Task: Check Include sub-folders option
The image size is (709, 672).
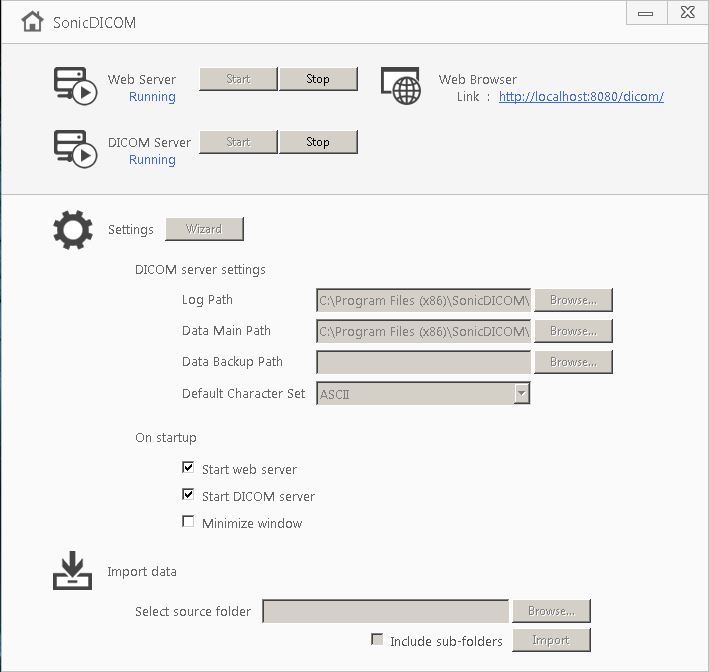Action: (x=377, y=639)
